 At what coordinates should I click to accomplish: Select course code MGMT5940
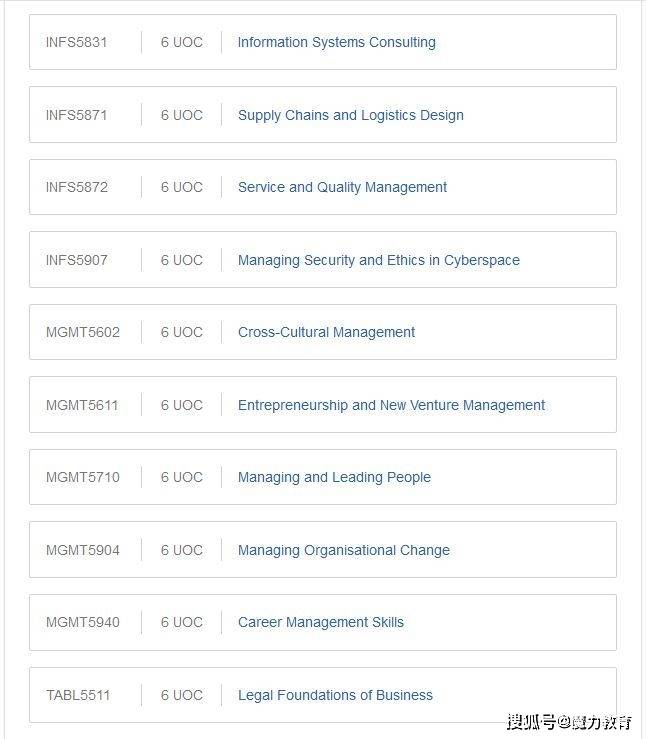pos(82,622)
